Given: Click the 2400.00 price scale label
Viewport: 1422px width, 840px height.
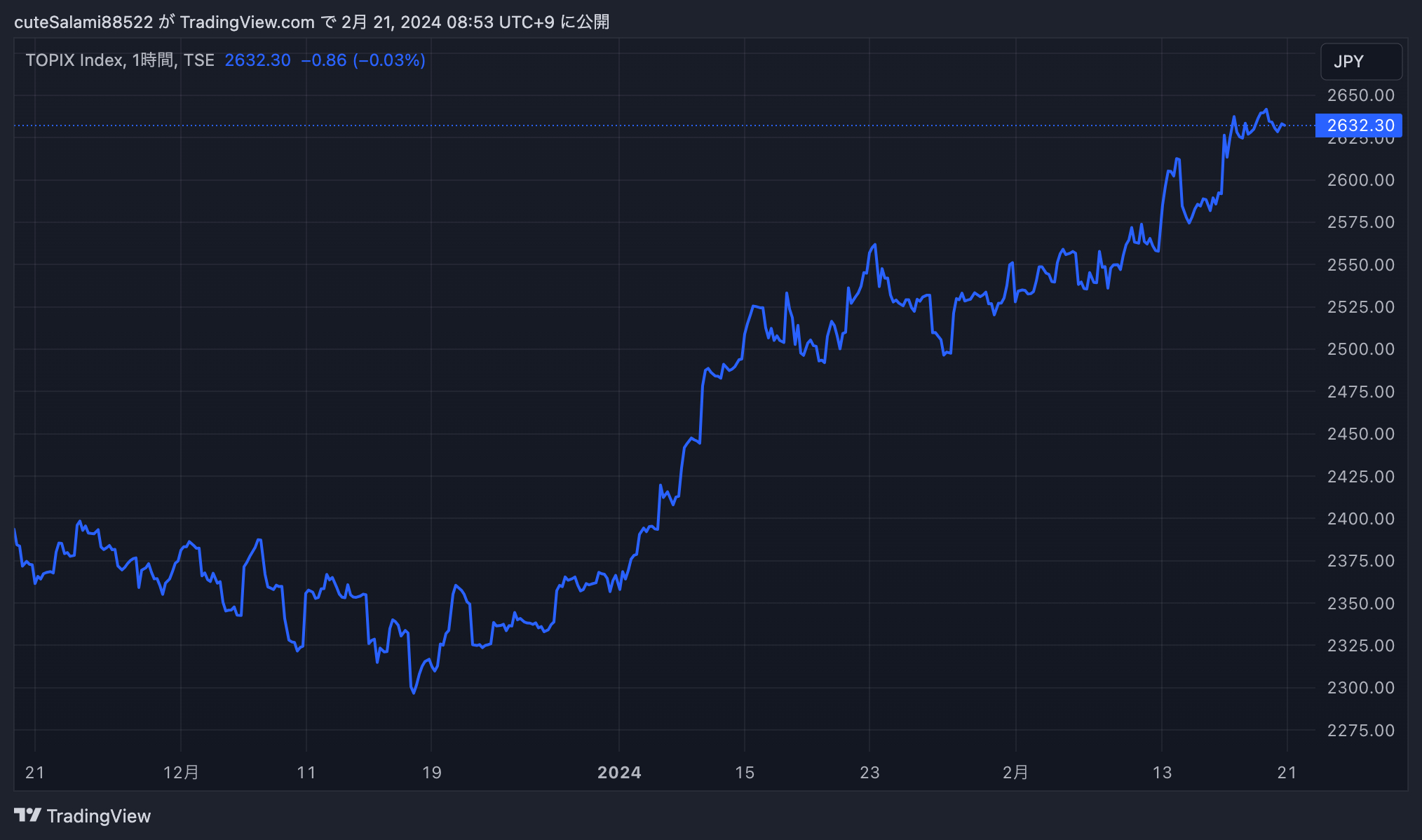Looking at the screenshot, I should (x=1360, y=519).
